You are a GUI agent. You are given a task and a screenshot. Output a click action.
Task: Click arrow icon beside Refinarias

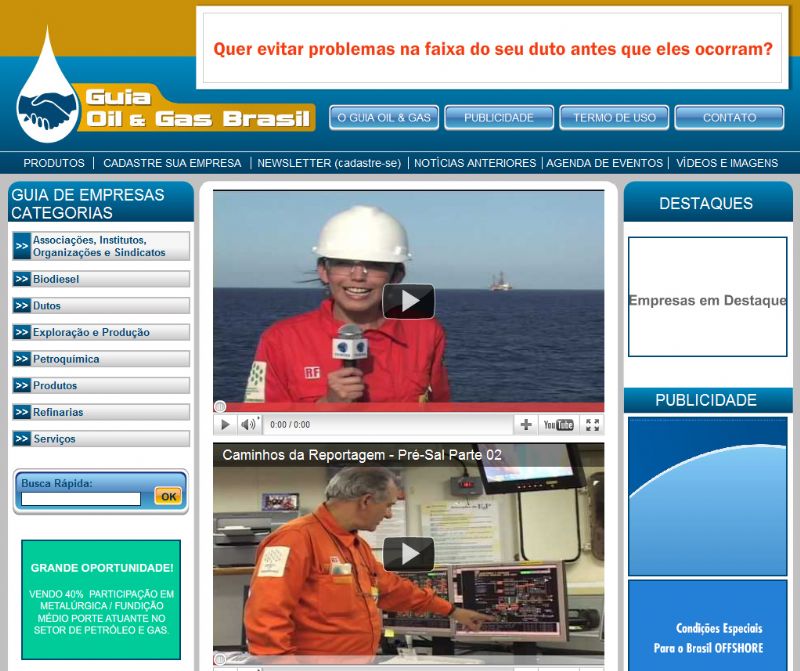coord(22,412)
